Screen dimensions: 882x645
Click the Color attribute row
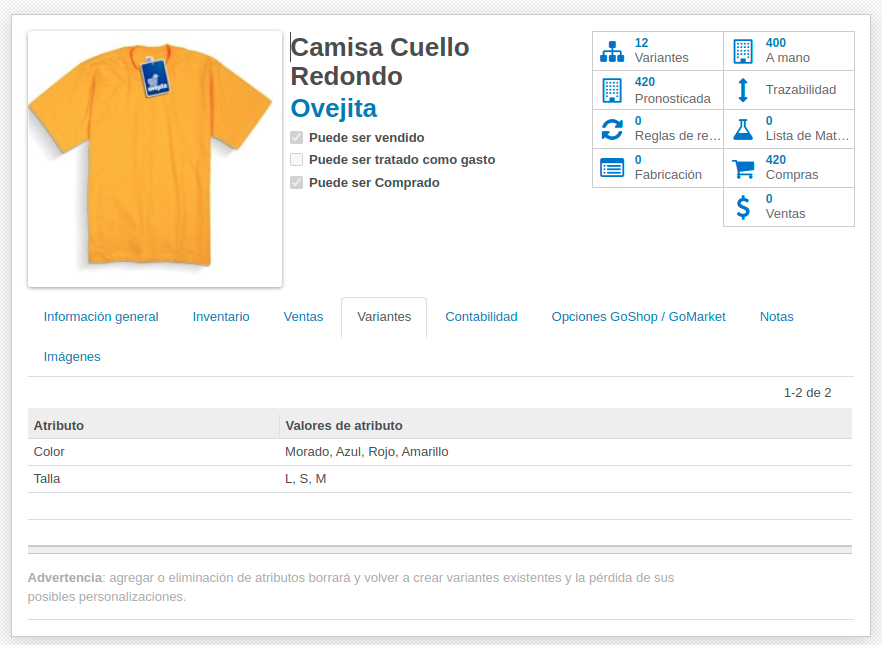point(440,452)
